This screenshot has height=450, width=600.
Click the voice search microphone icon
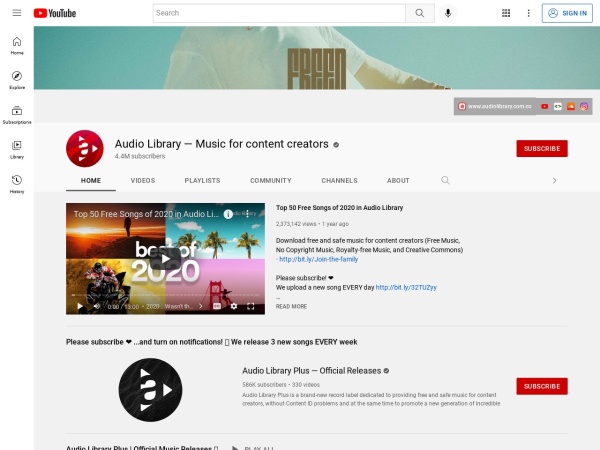pos(447,13)
